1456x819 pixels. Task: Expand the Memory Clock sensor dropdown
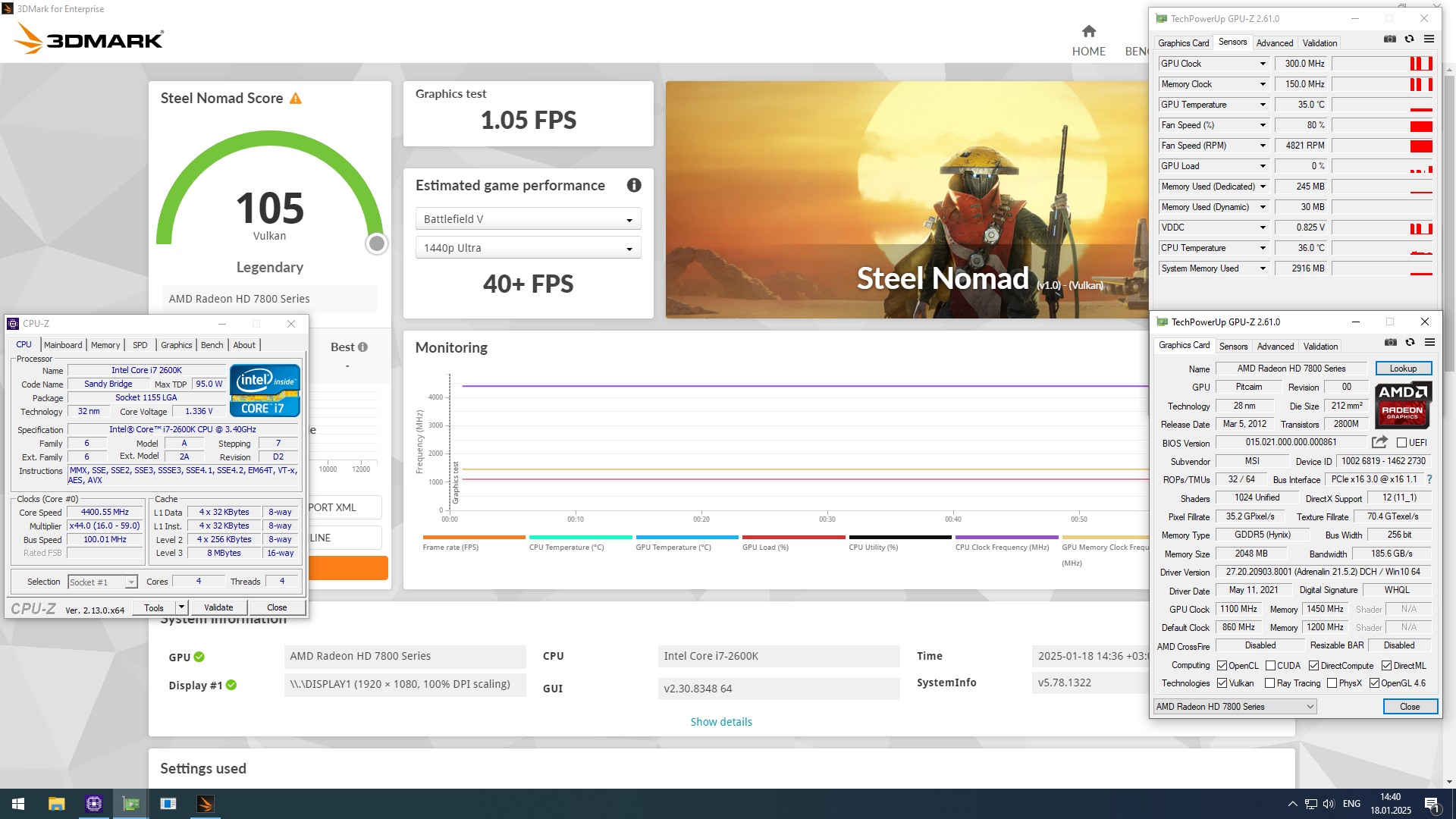[x=1263, y=84]
